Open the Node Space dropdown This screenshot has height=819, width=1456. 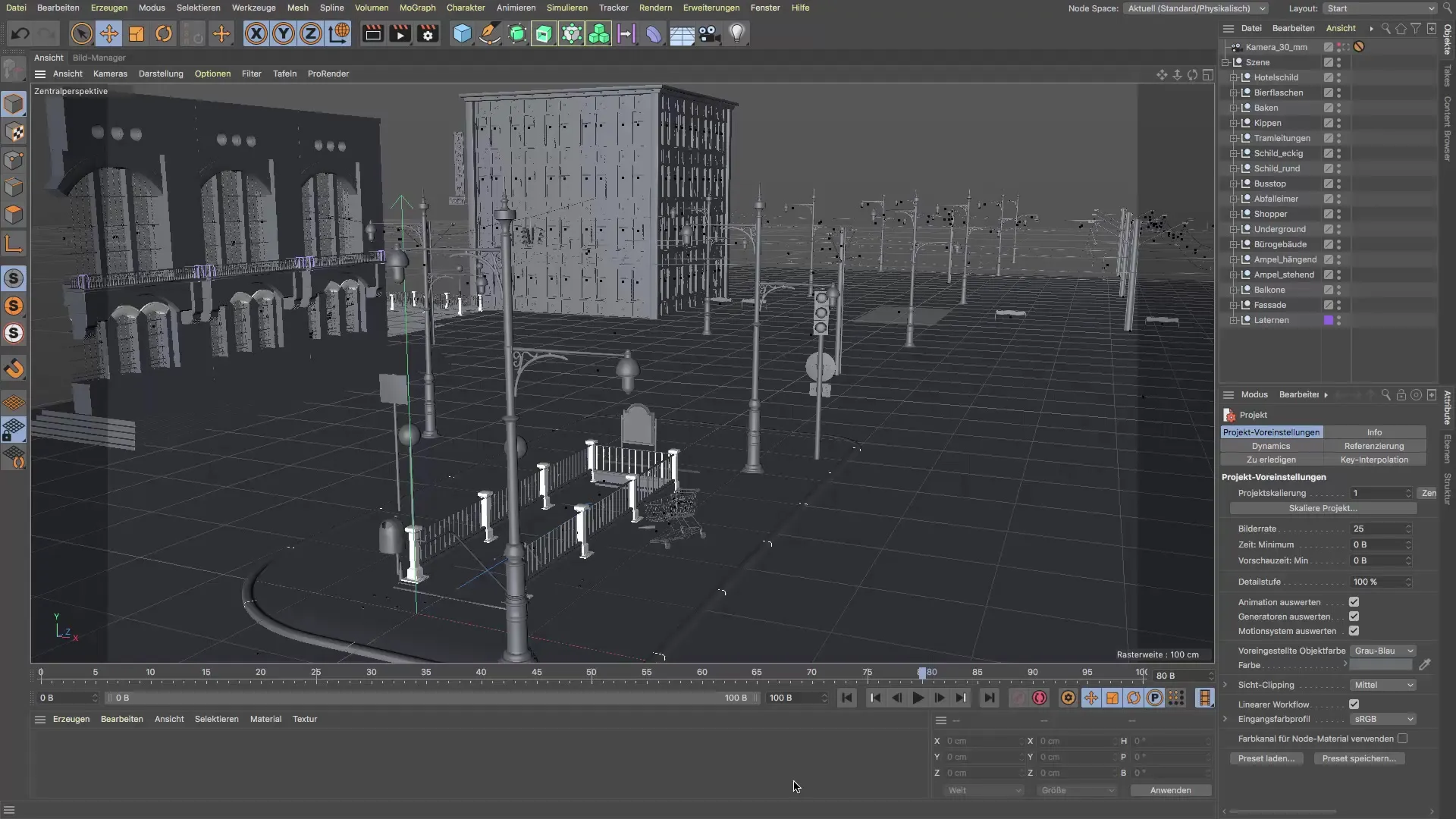pos(1196,8)
